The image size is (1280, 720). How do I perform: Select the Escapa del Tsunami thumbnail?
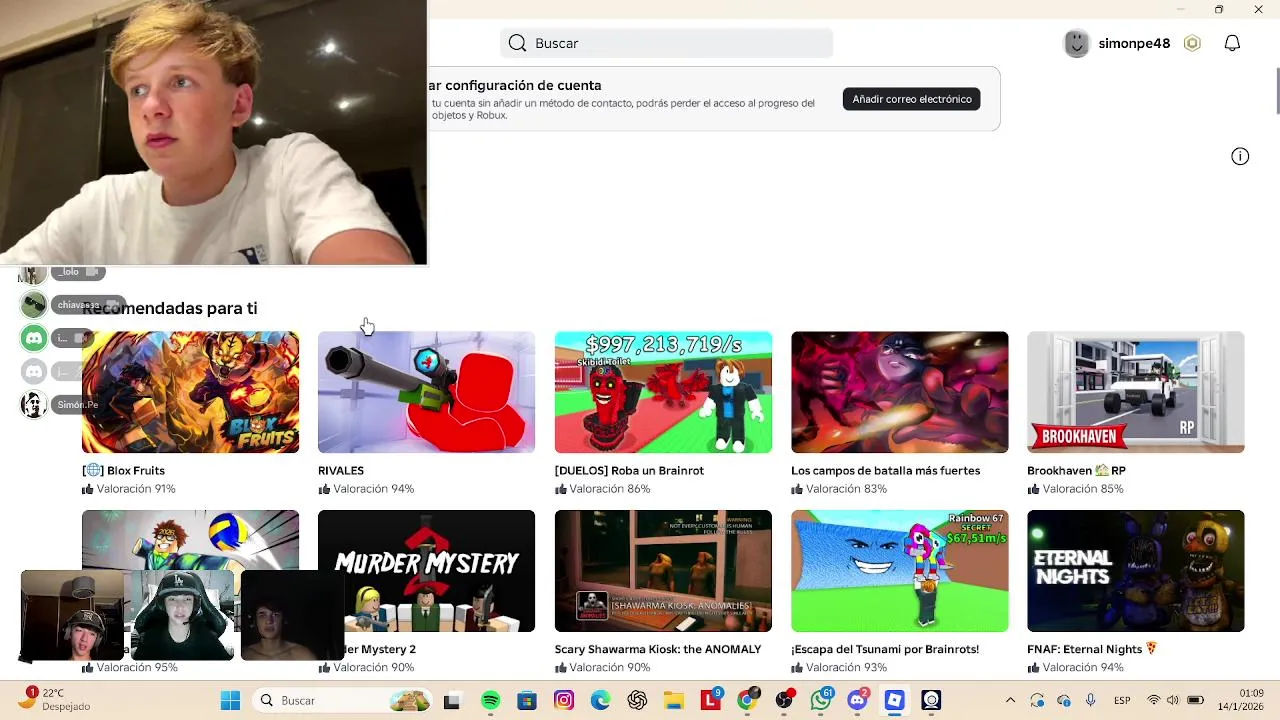[x=899, y=571]
